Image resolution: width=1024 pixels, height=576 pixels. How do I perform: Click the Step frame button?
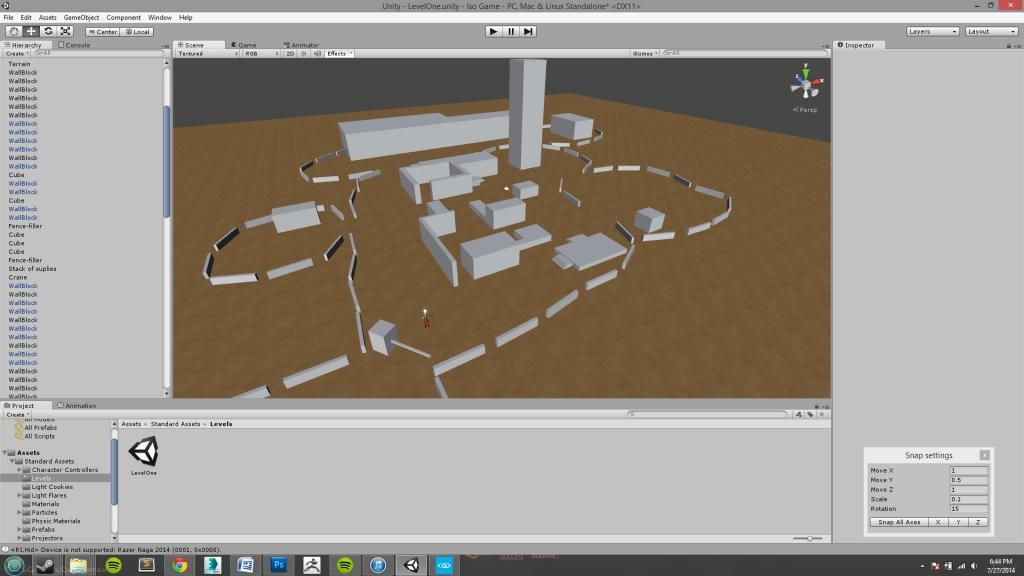pyautogui.click(x=529, y=31)
